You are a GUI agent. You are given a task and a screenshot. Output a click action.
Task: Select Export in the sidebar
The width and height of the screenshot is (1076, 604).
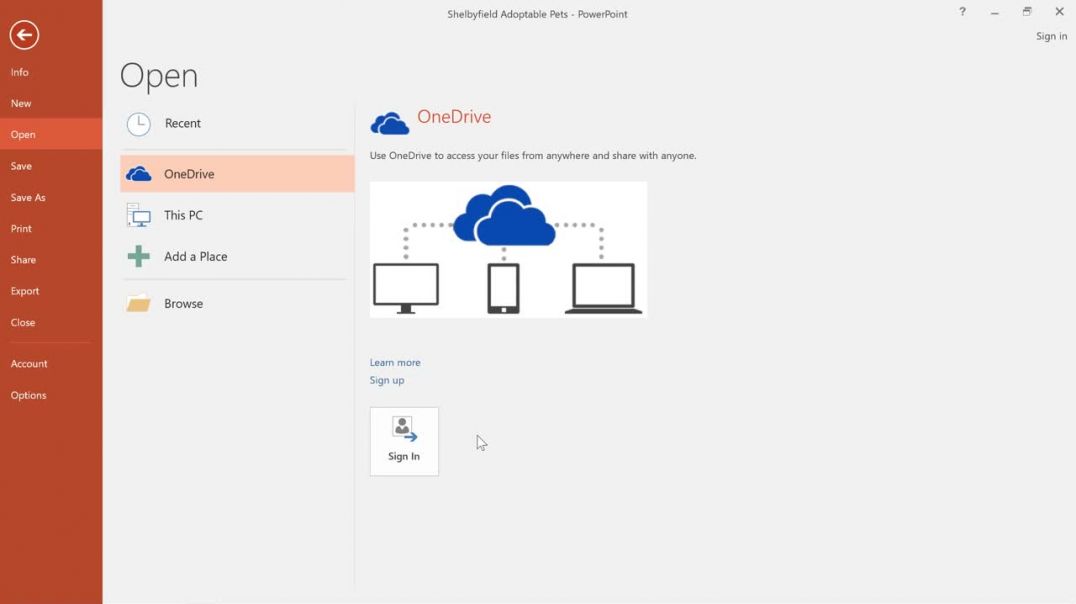[51, 291]
